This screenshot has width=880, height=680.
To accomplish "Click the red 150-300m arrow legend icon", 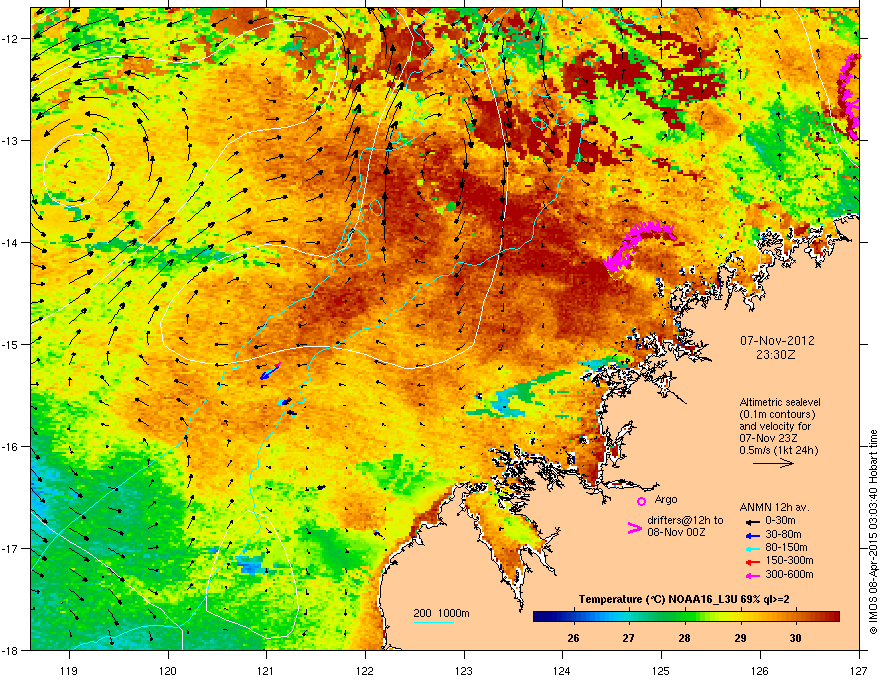I will (x=752, y=561).
